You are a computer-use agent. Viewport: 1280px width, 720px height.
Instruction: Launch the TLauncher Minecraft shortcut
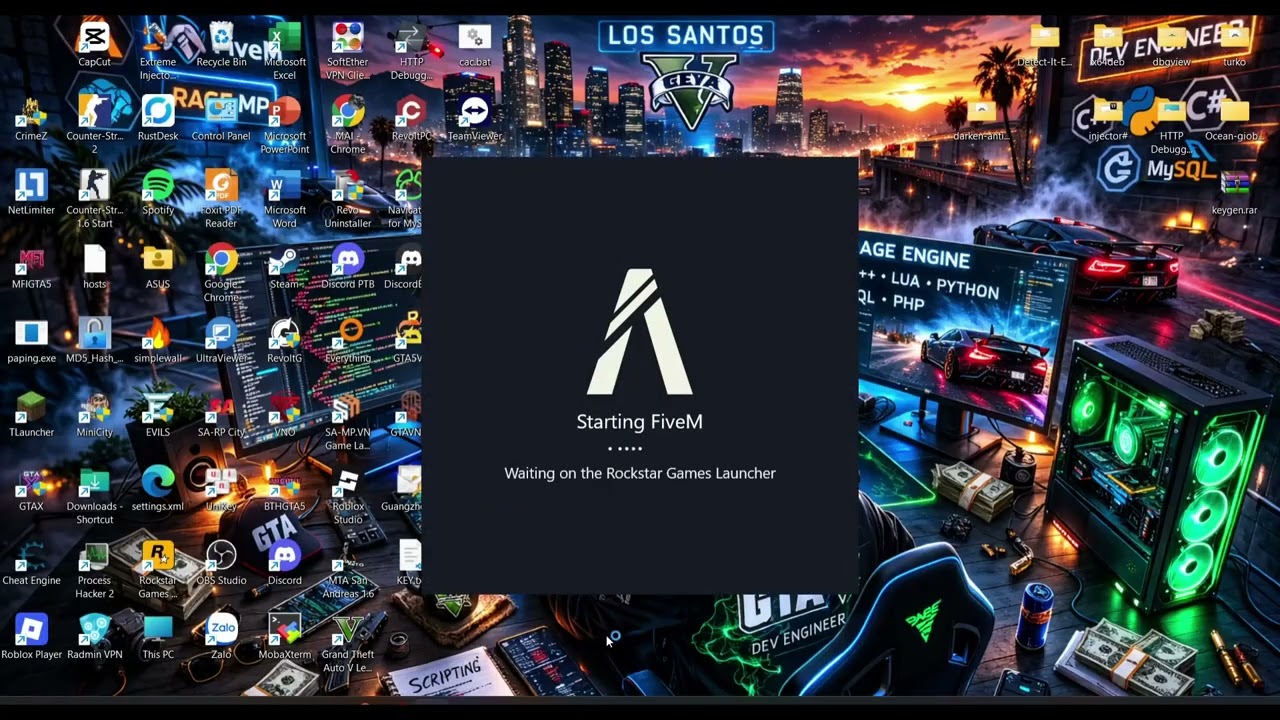[31, 409]
